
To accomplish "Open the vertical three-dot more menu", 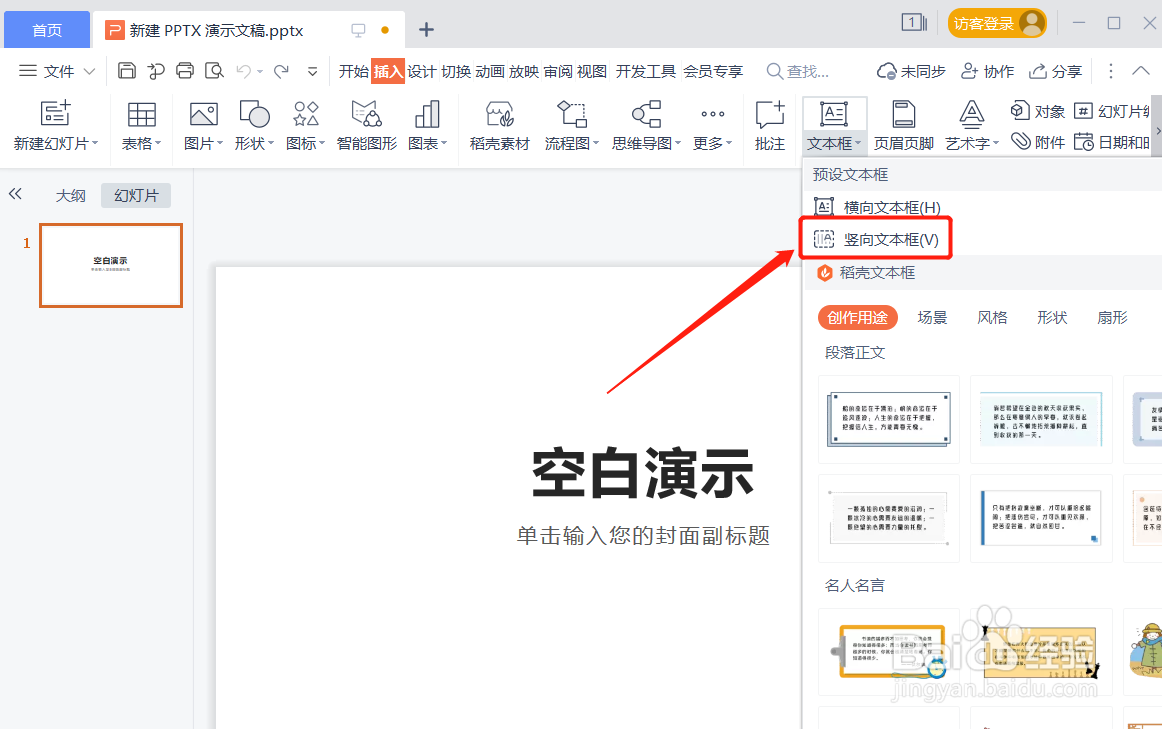I will [1110, 71].
